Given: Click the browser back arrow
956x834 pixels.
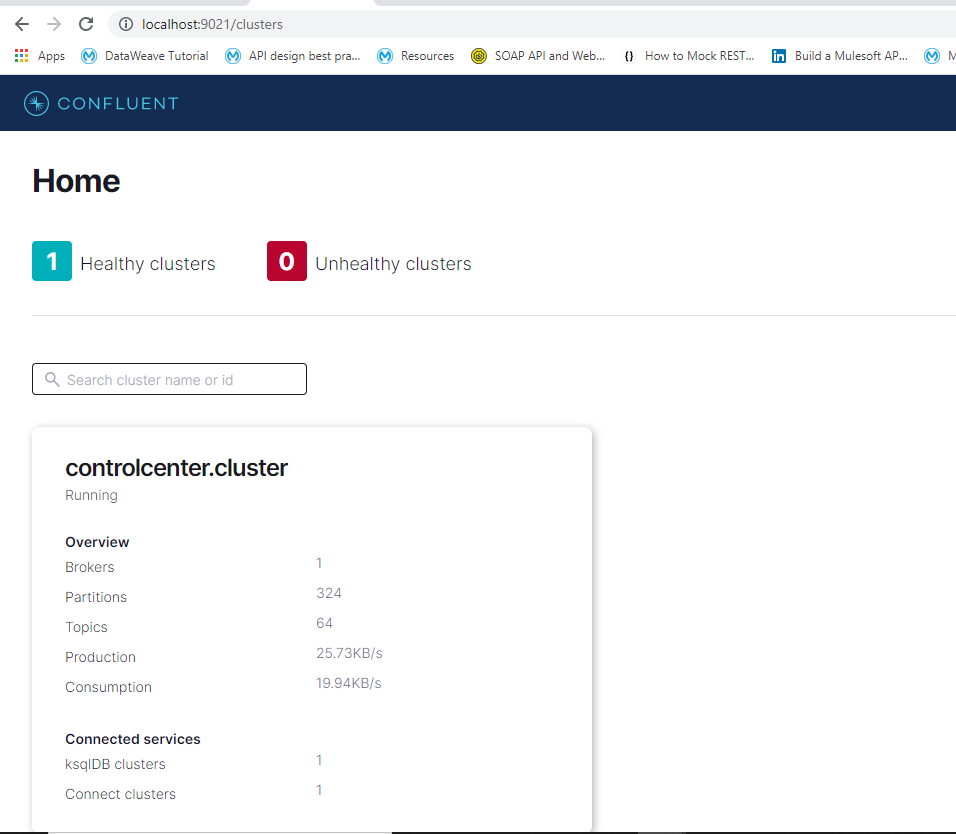Looking at the screenshot, I should 22,24.
